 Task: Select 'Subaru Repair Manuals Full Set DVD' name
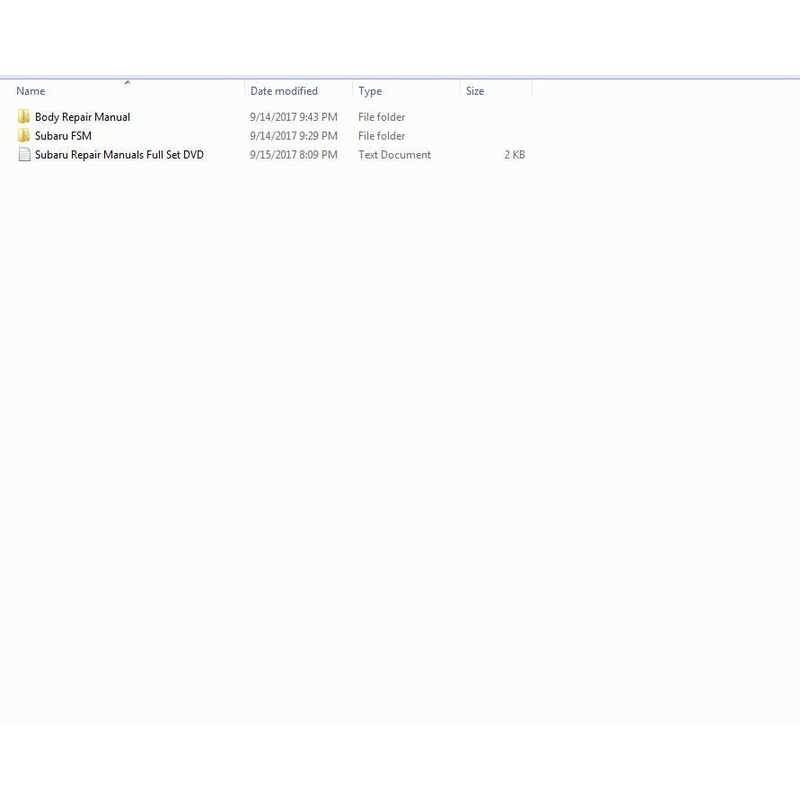[x=119, y=155]
